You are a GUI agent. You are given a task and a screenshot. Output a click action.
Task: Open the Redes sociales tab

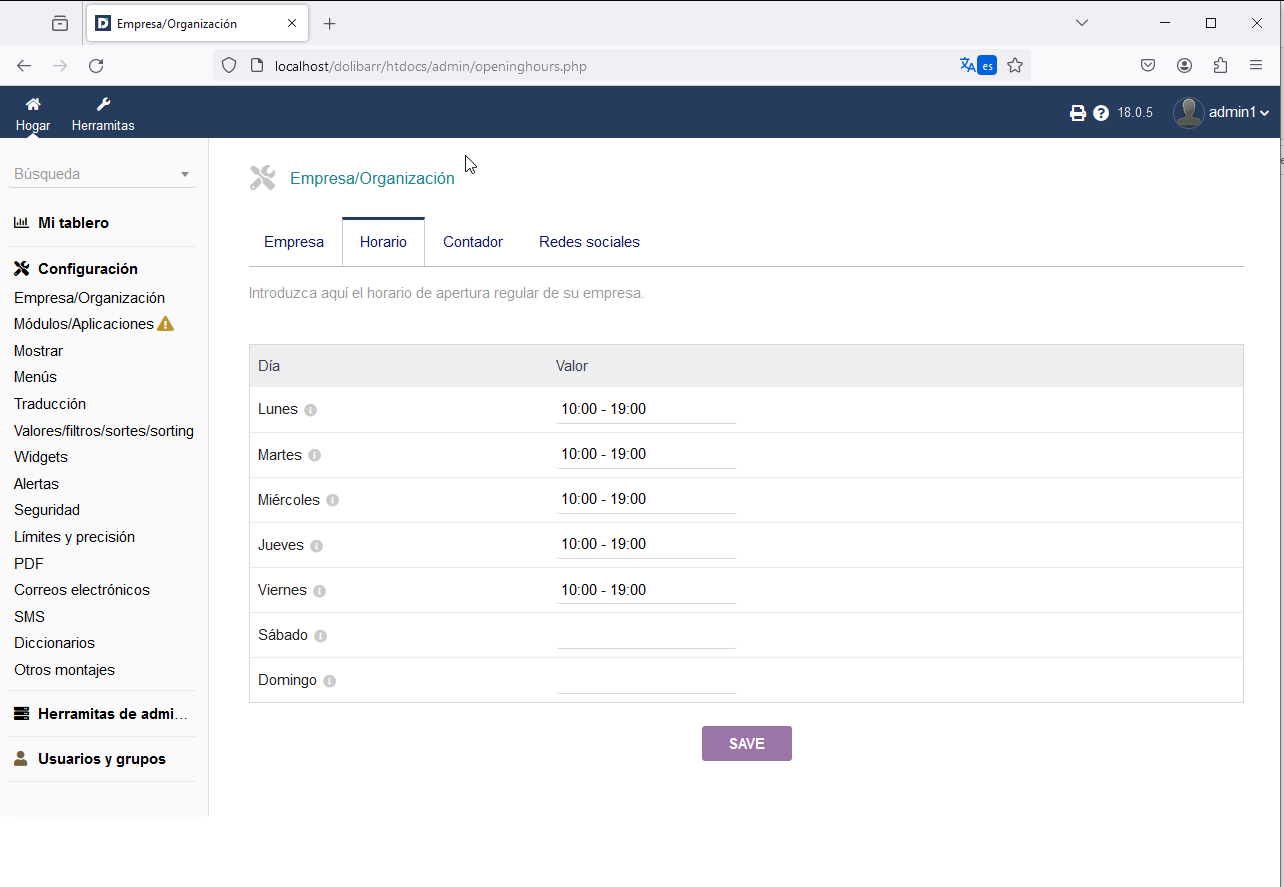tap(589, 242)
